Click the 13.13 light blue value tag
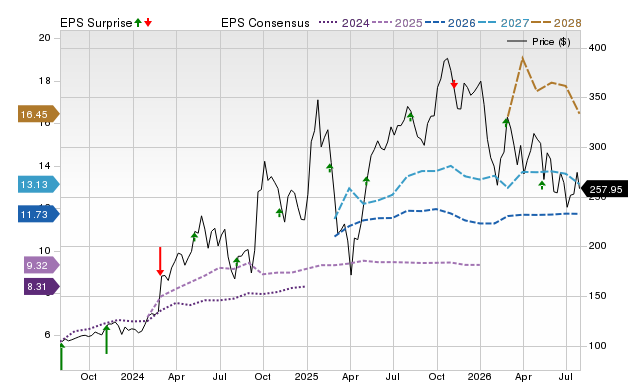Screen dimensions: 640x382 pos(38,184)
